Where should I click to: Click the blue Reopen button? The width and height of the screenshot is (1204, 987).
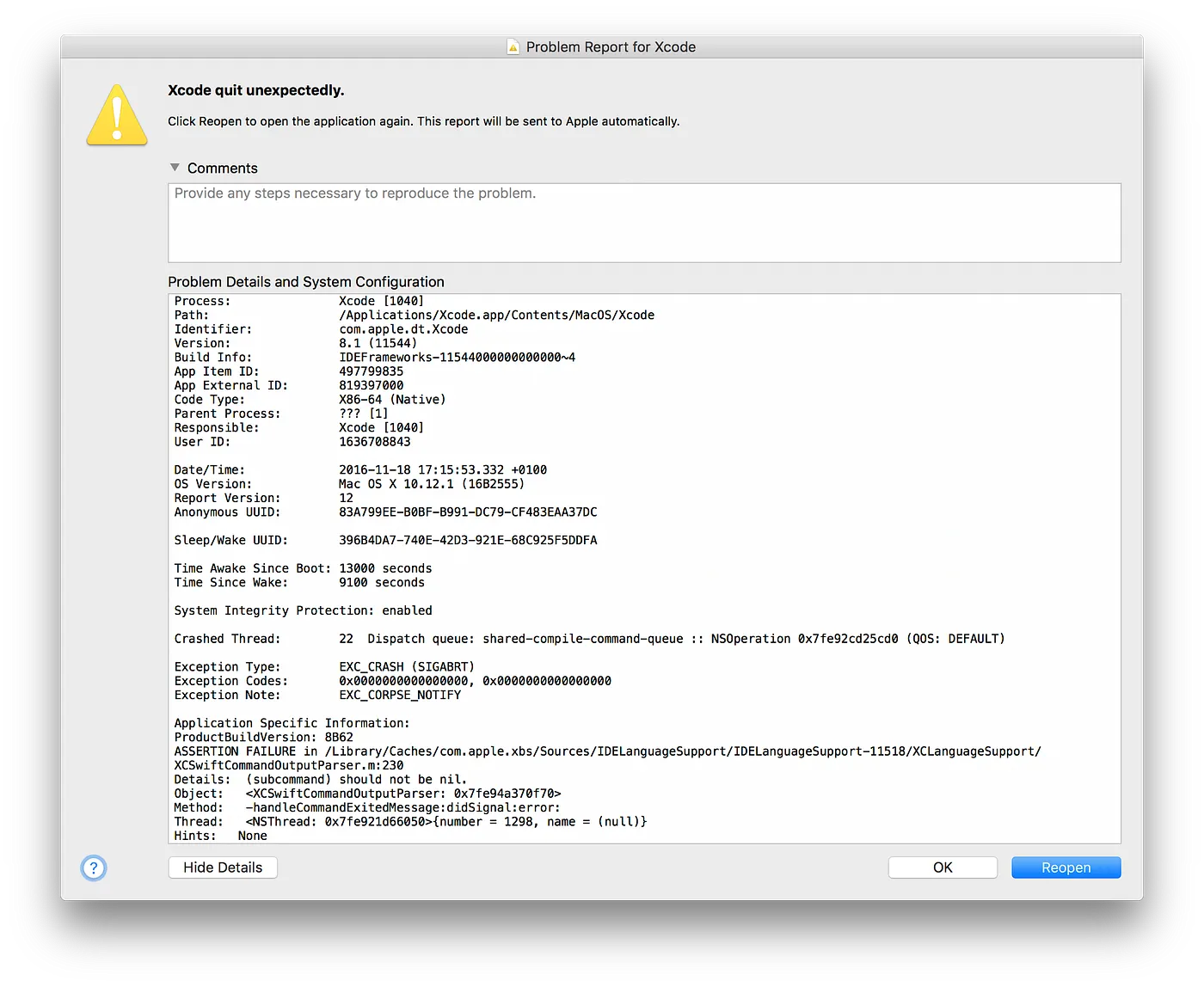point(1066,867)
